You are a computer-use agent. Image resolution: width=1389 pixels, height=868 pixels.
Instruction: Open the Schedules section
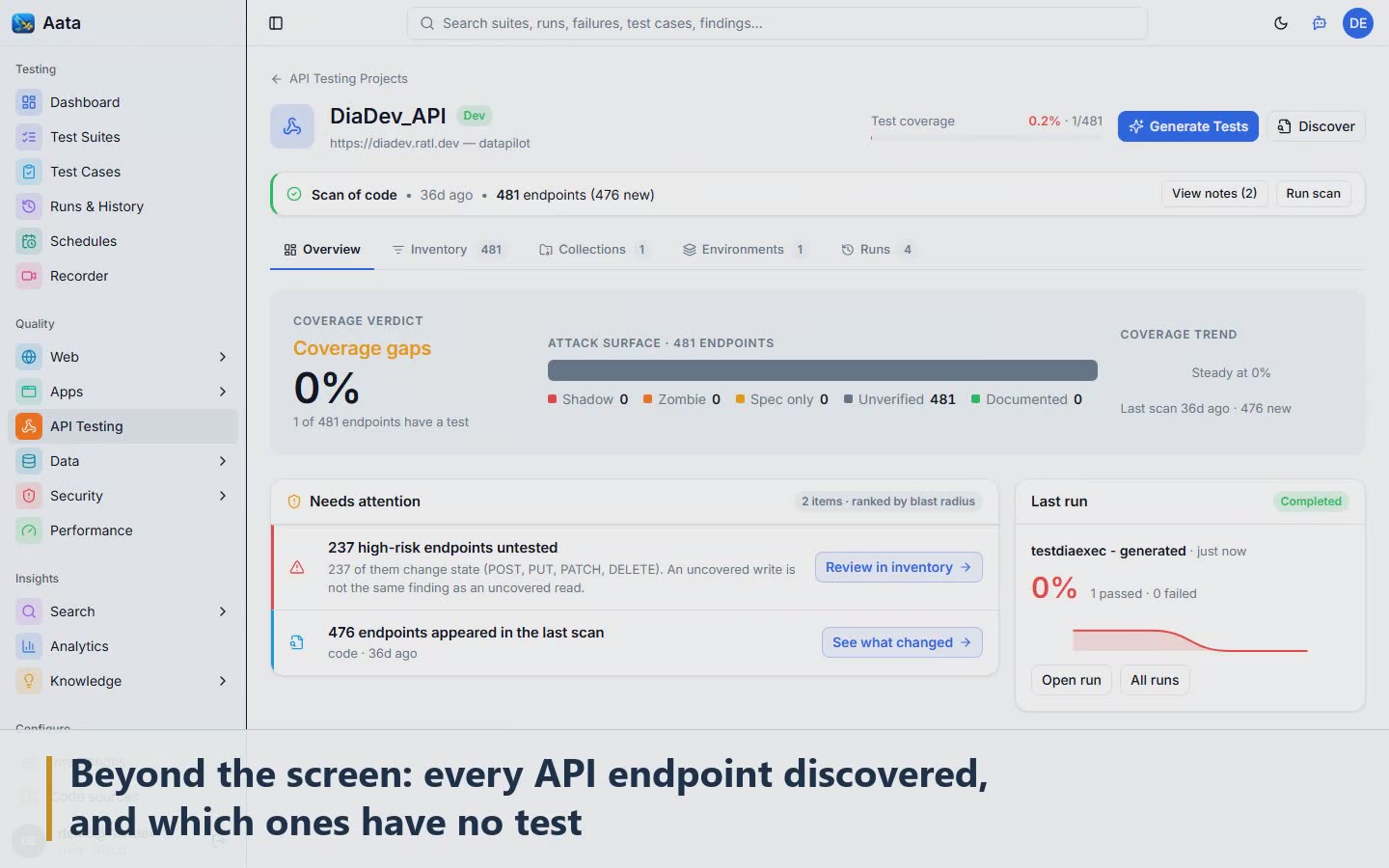click(x=123, y=241)
